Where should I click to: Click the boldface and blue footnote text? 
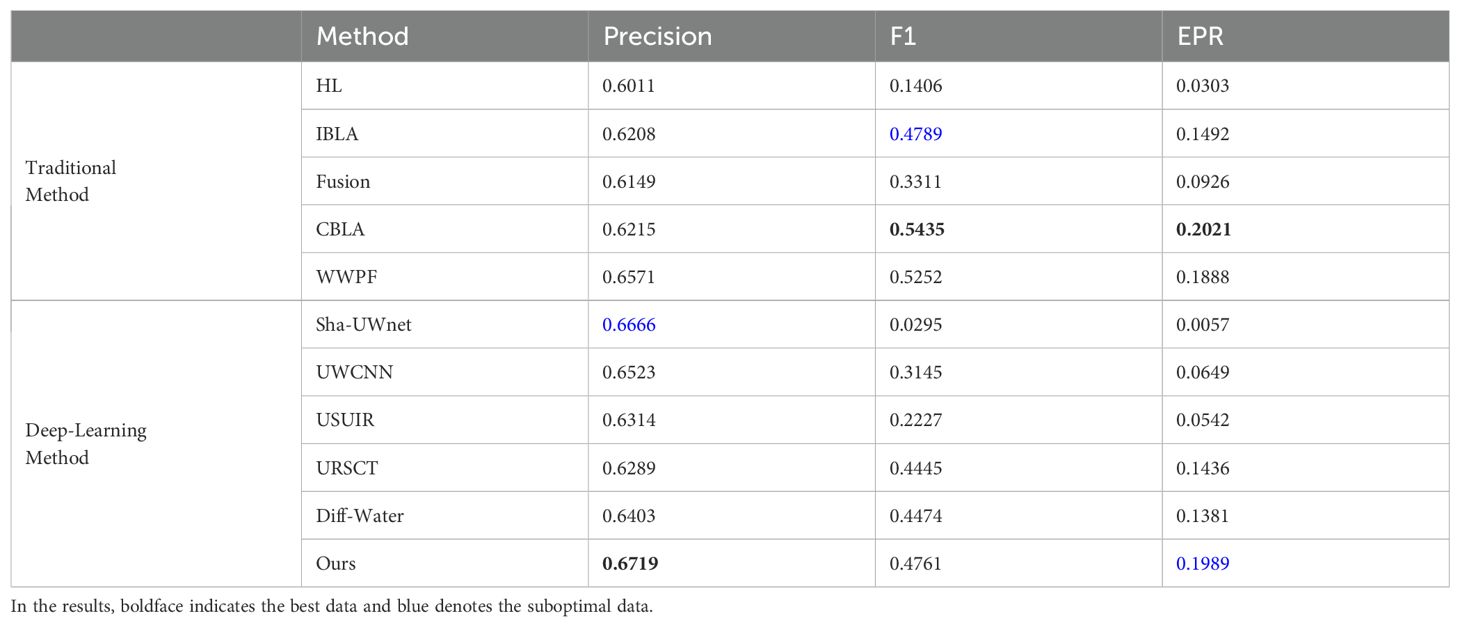coord(332,607)
